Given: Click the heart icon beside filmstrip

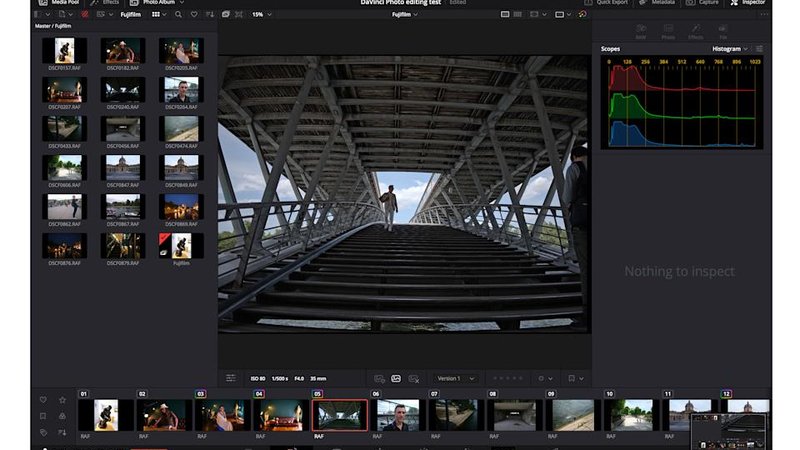Looking at the screenshot, I should click(43, 400).
